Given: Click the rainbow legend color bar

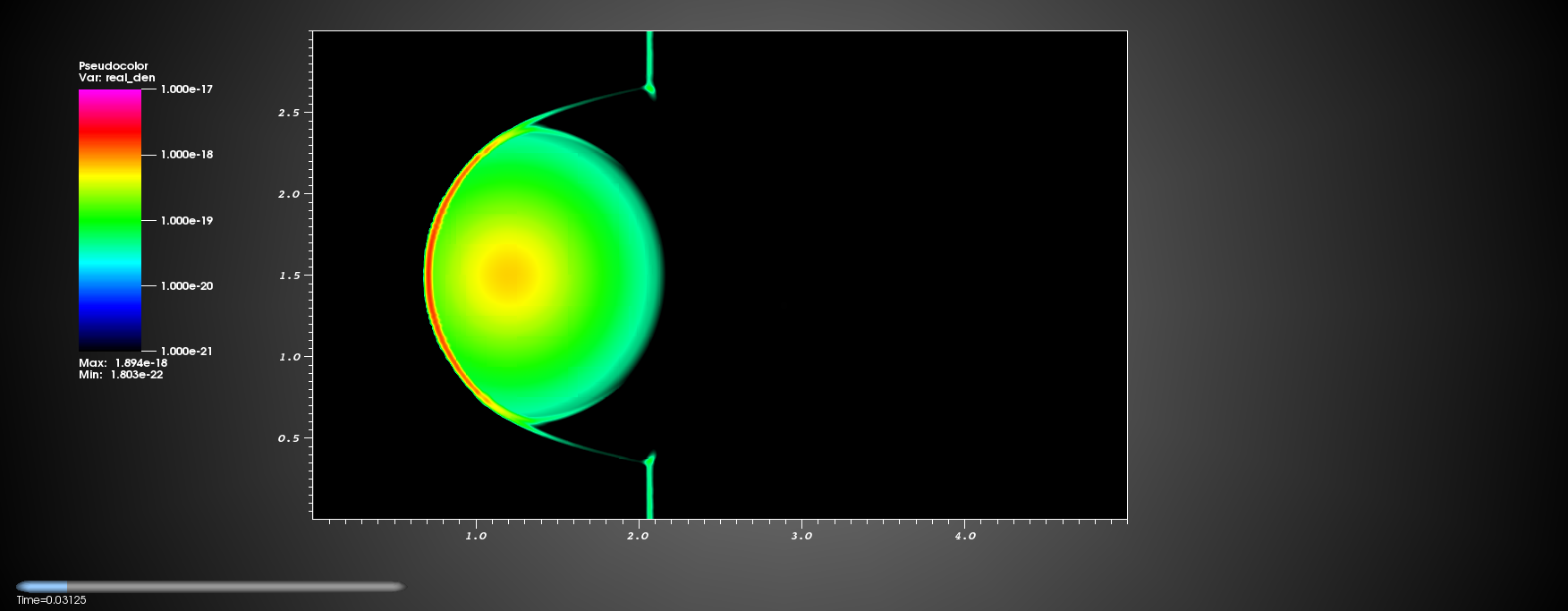Looking at the screenshot, I should point(110,220).
